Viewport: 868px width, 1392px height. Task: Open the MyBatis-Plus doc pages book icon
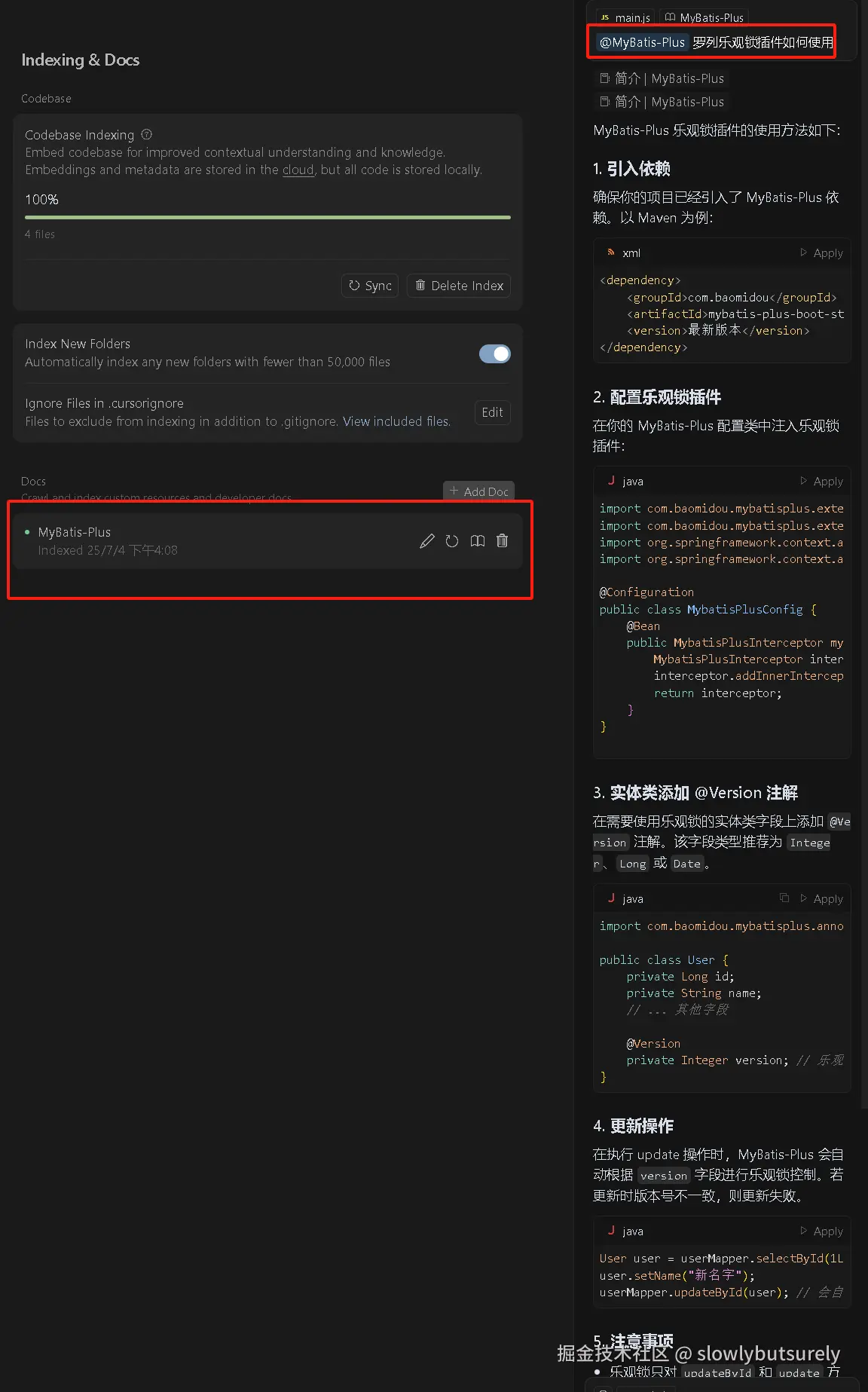coord(478,541)
